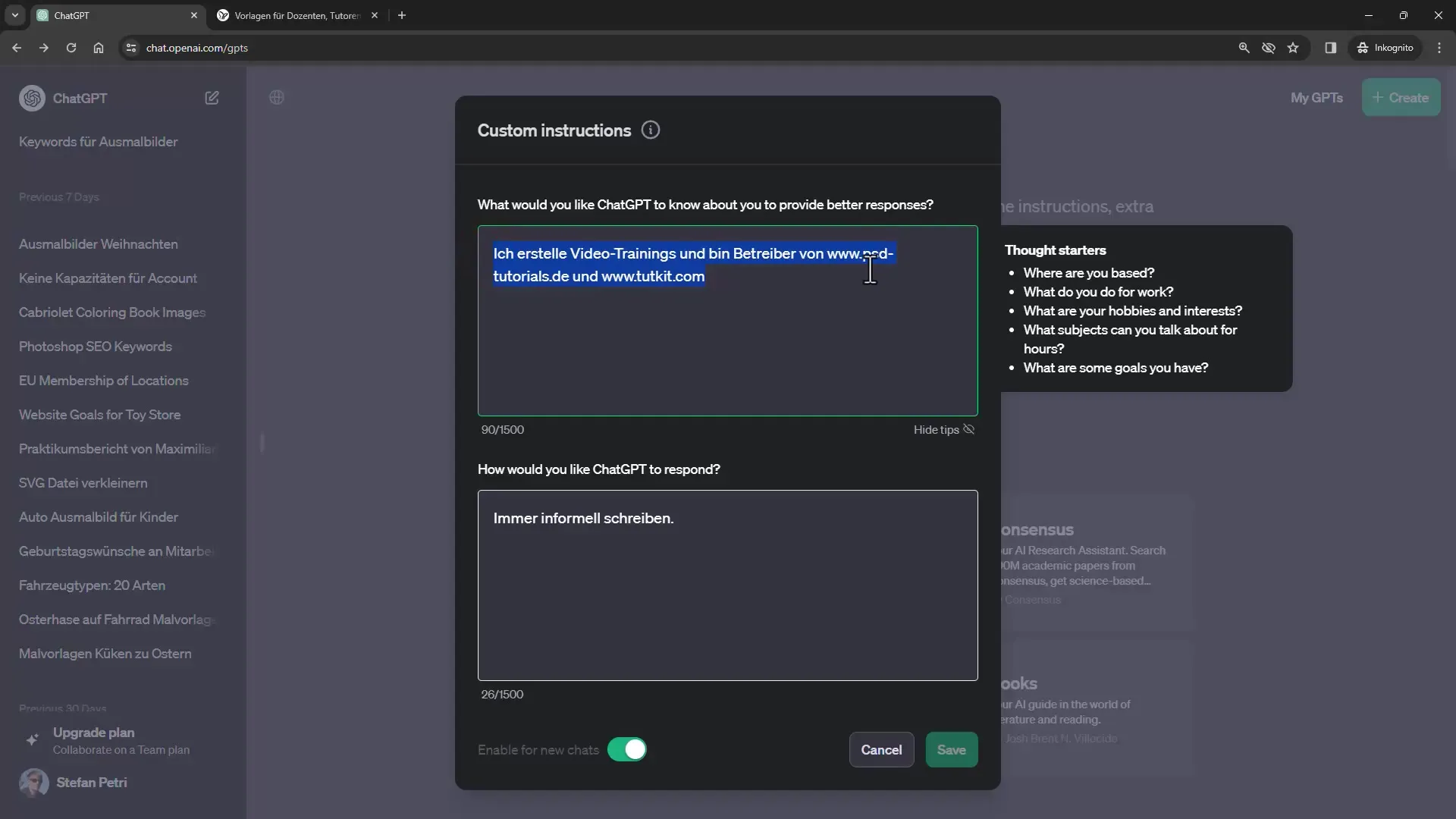The width and height of the screenshot is (1456, 819).
Task: Click the Upgrade plan sparkle icon
Action: tap(32, 740)
